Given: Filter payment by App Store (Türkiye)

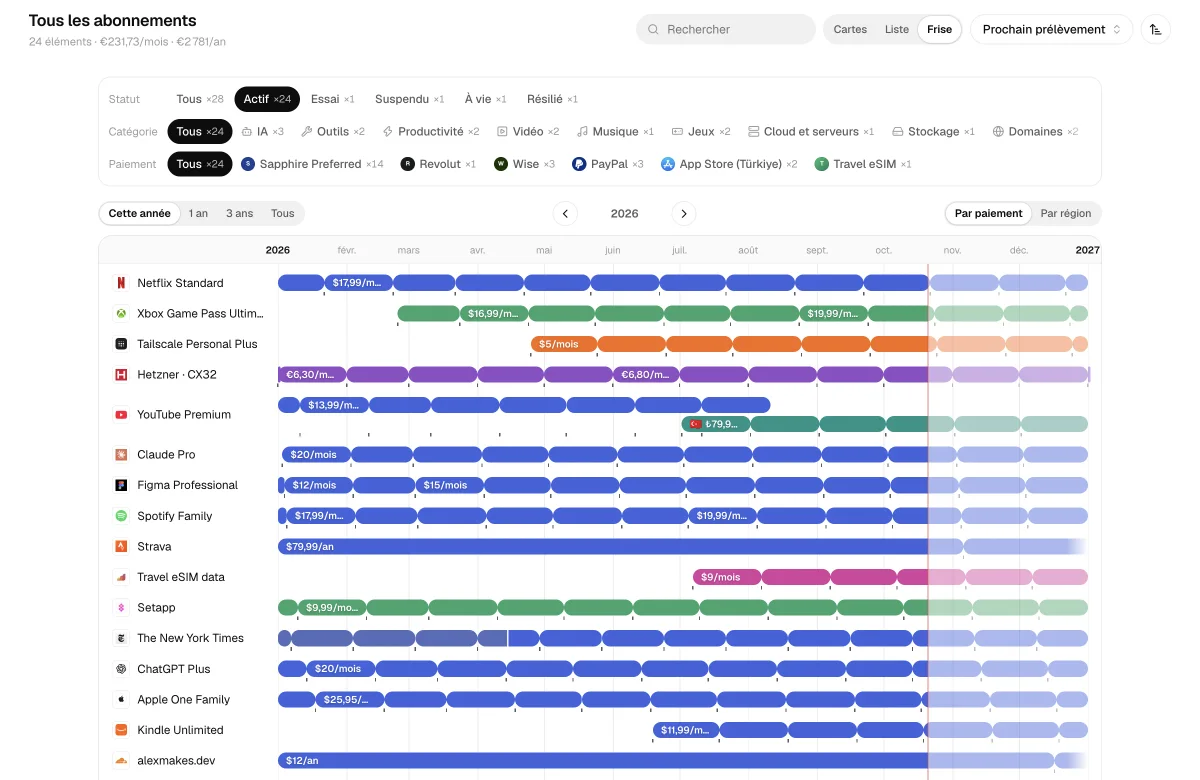Looking at the screenshot, I should 729,164.
